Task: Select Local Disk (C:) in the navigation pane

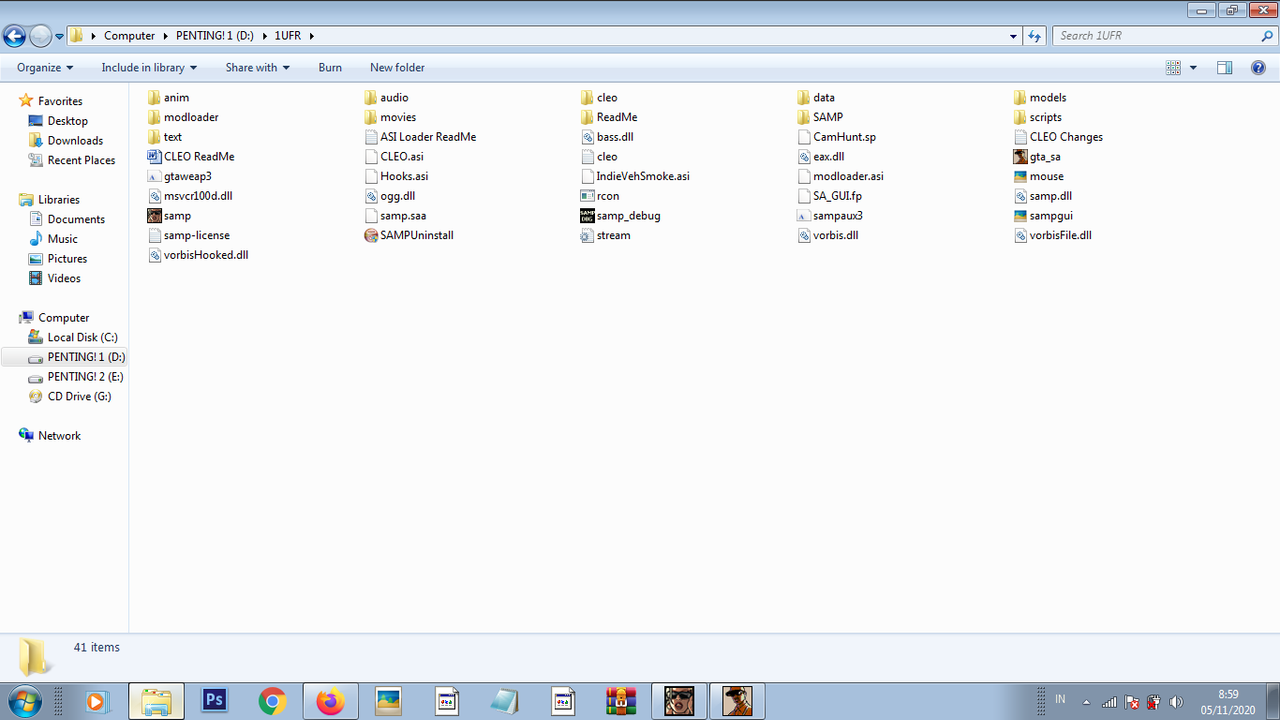Action: click(82, 337)
